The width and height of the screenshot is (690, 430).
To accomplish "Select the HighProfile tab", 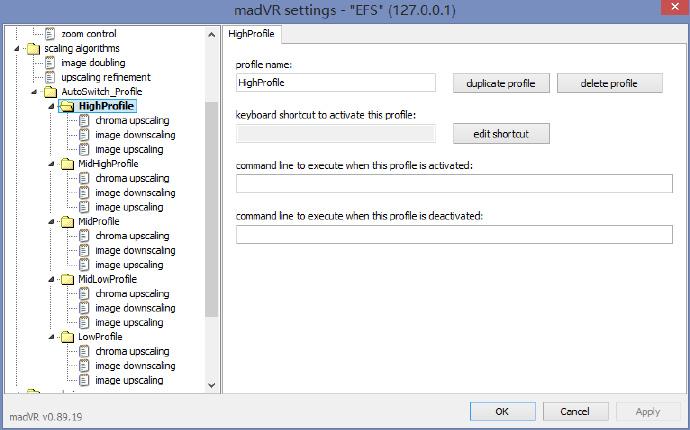I will (252, 33).
